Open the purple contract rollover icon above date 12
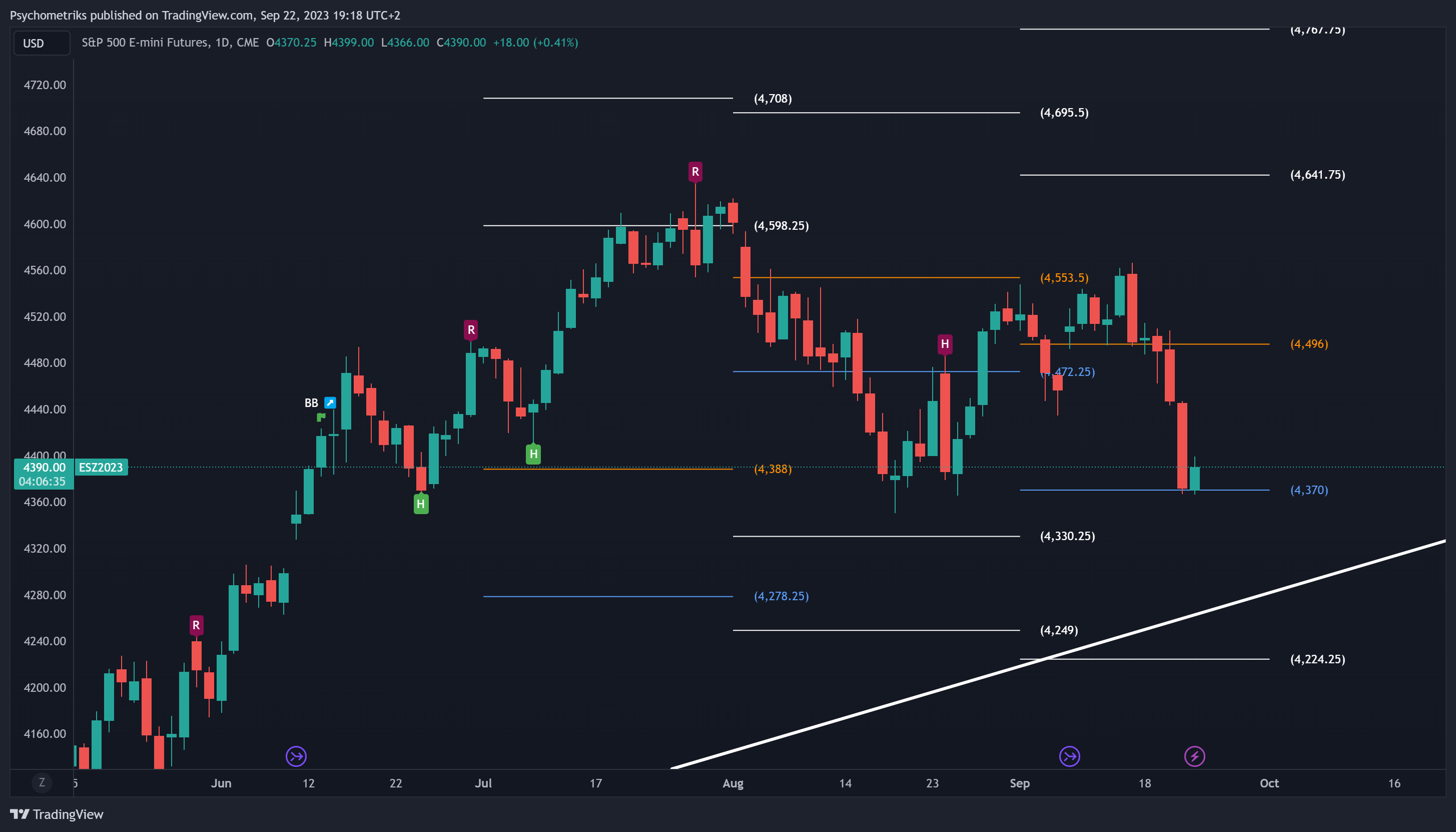 [296, 756]
